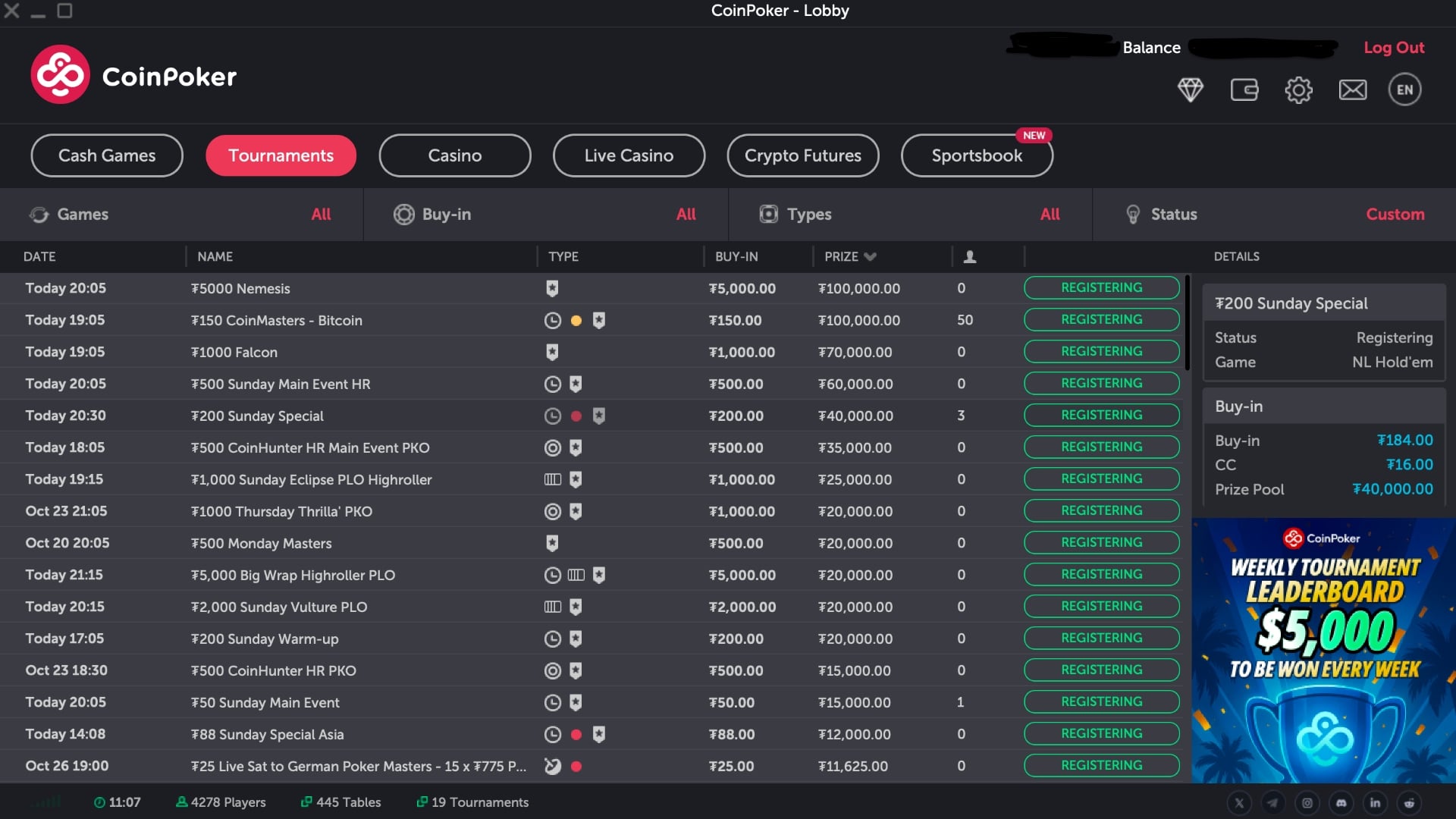Open the diamond rewards icon

pos(1190,89)
